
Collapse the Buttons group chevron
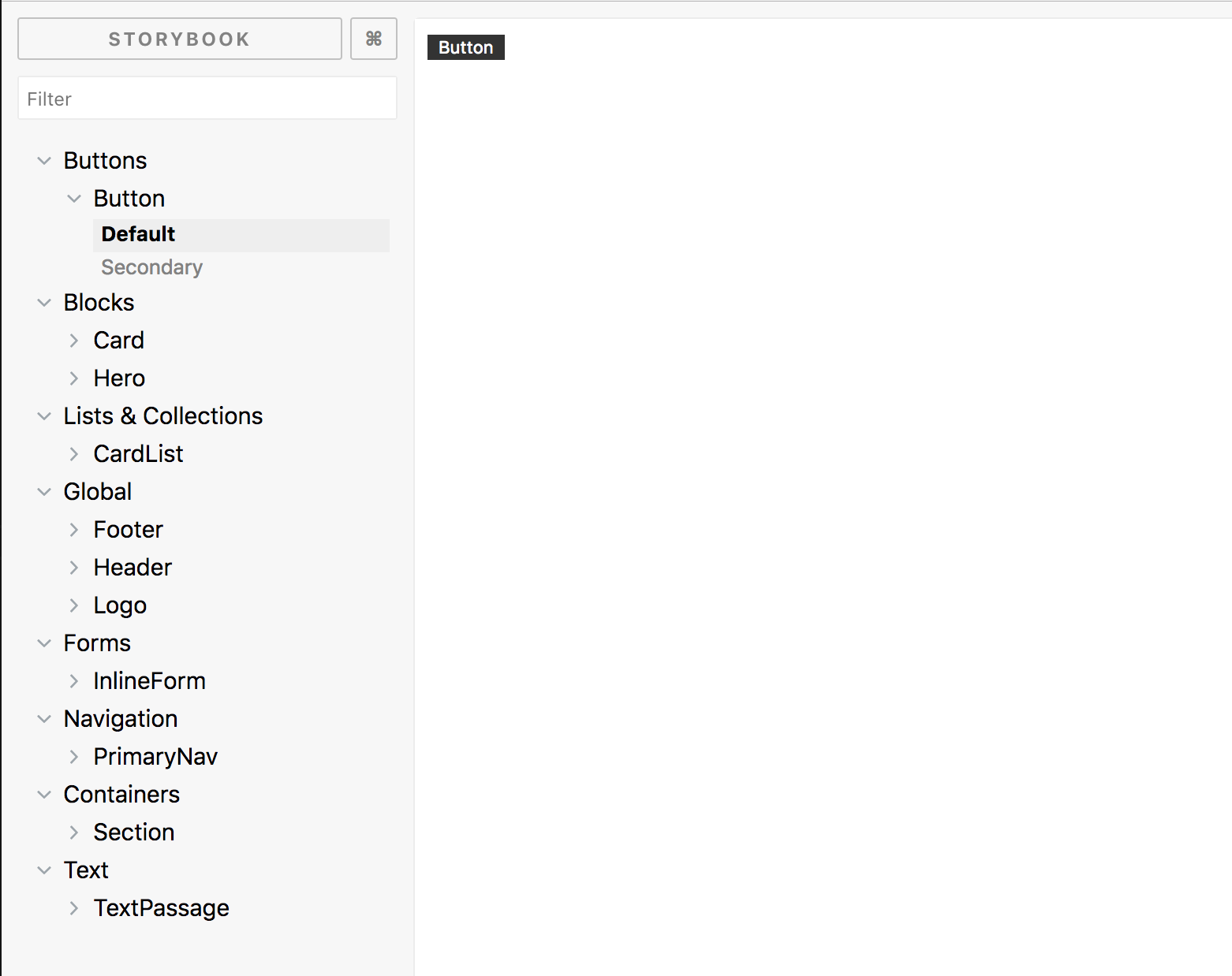[44, 161]
